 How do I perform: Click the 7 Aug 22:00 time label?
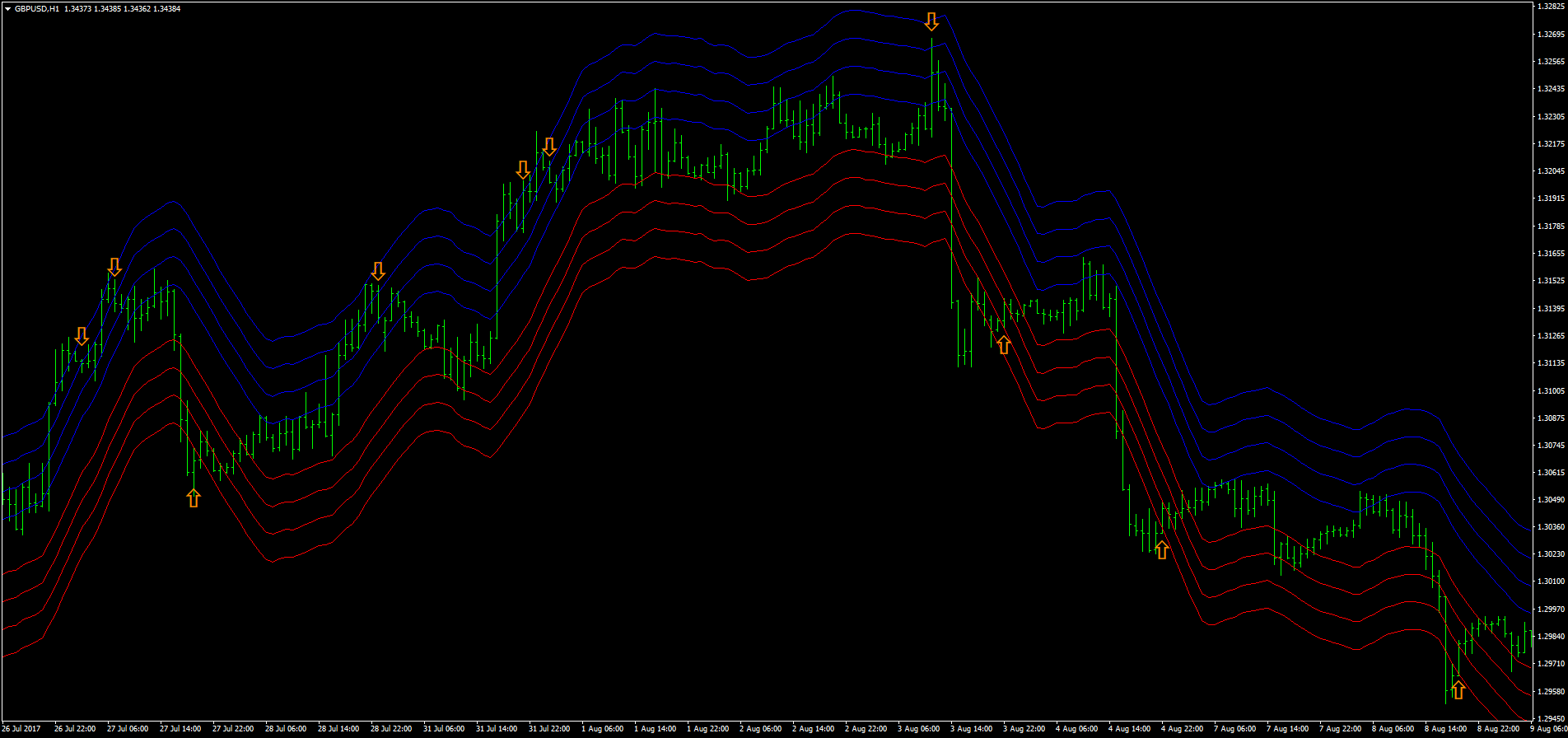click(1340, 729)
